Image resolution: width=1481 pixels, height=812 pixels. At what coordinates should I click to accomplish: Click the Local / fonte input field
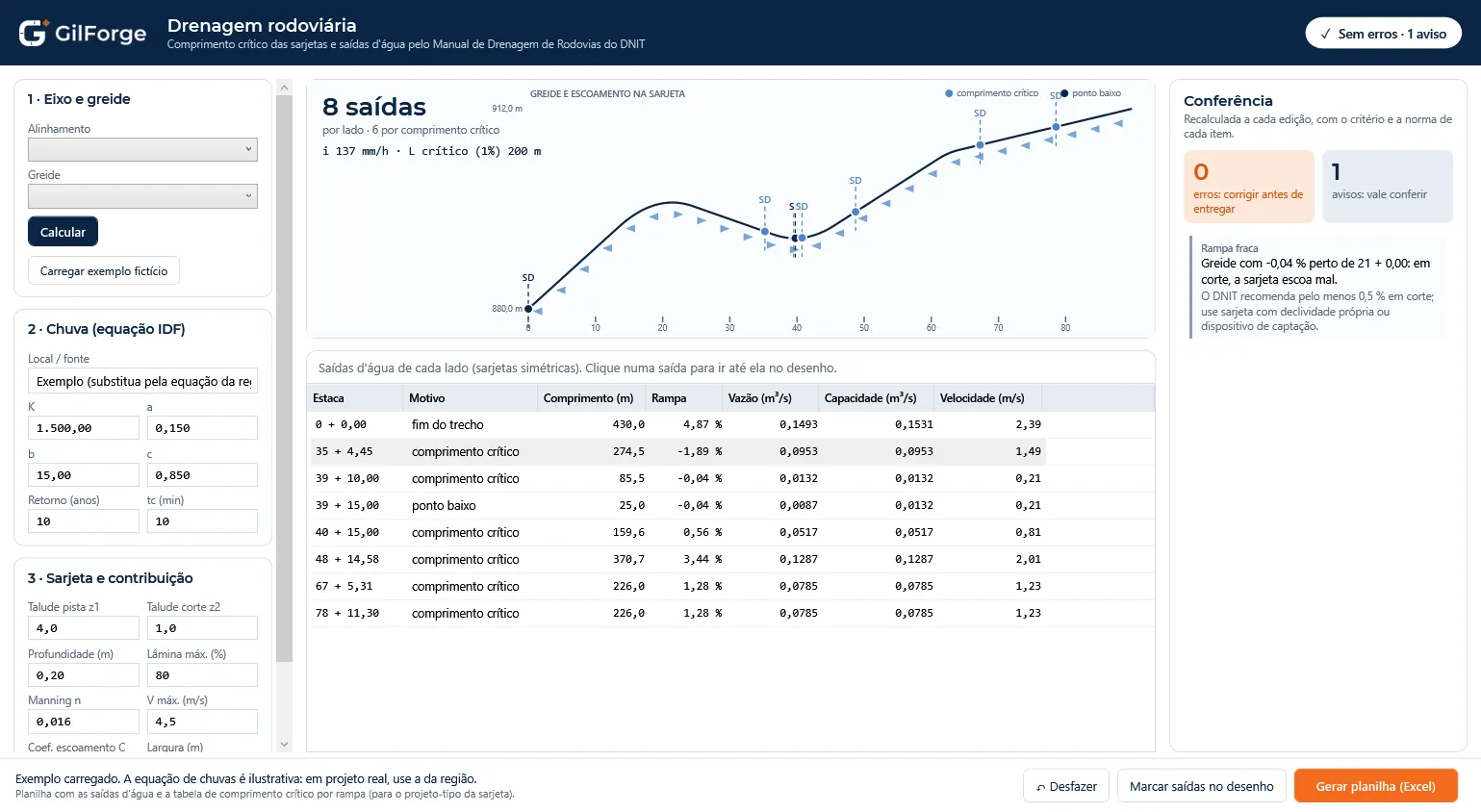click(142, 381)
